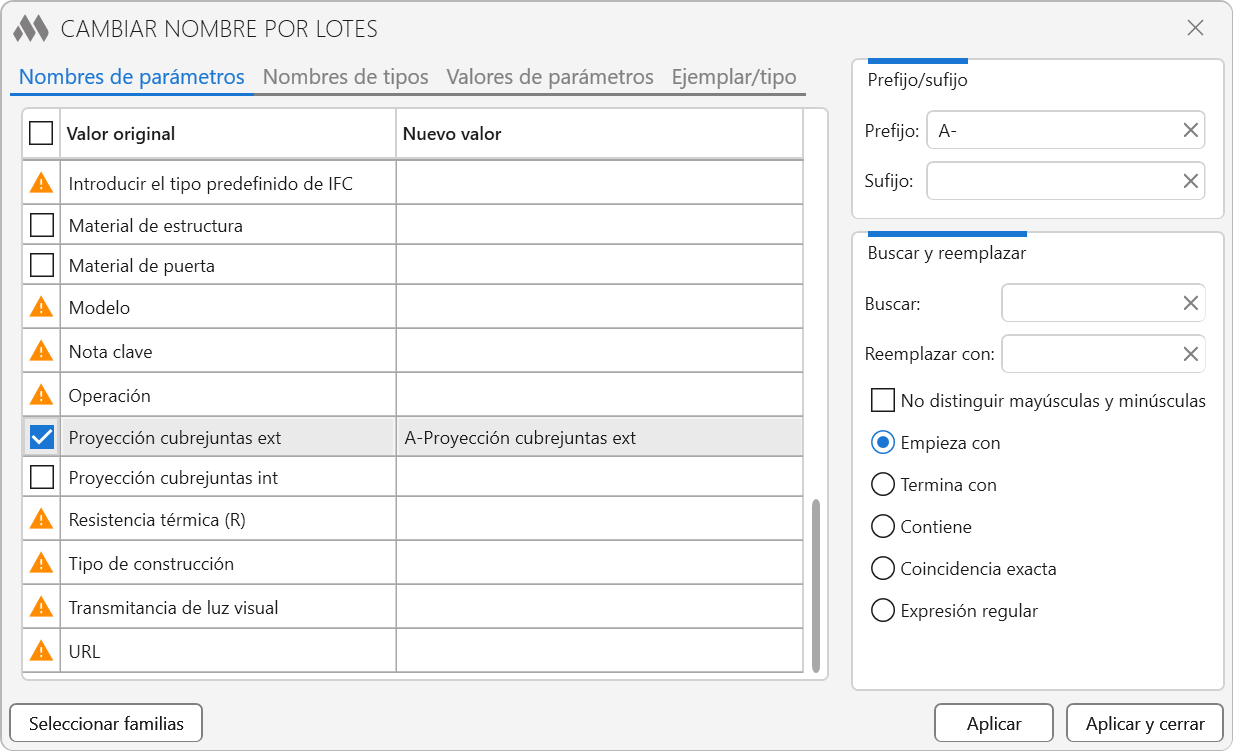This screenshot has height=751, width=1233.
Task: Click warning icon next to Modelo
Action: tap(41, 307)
